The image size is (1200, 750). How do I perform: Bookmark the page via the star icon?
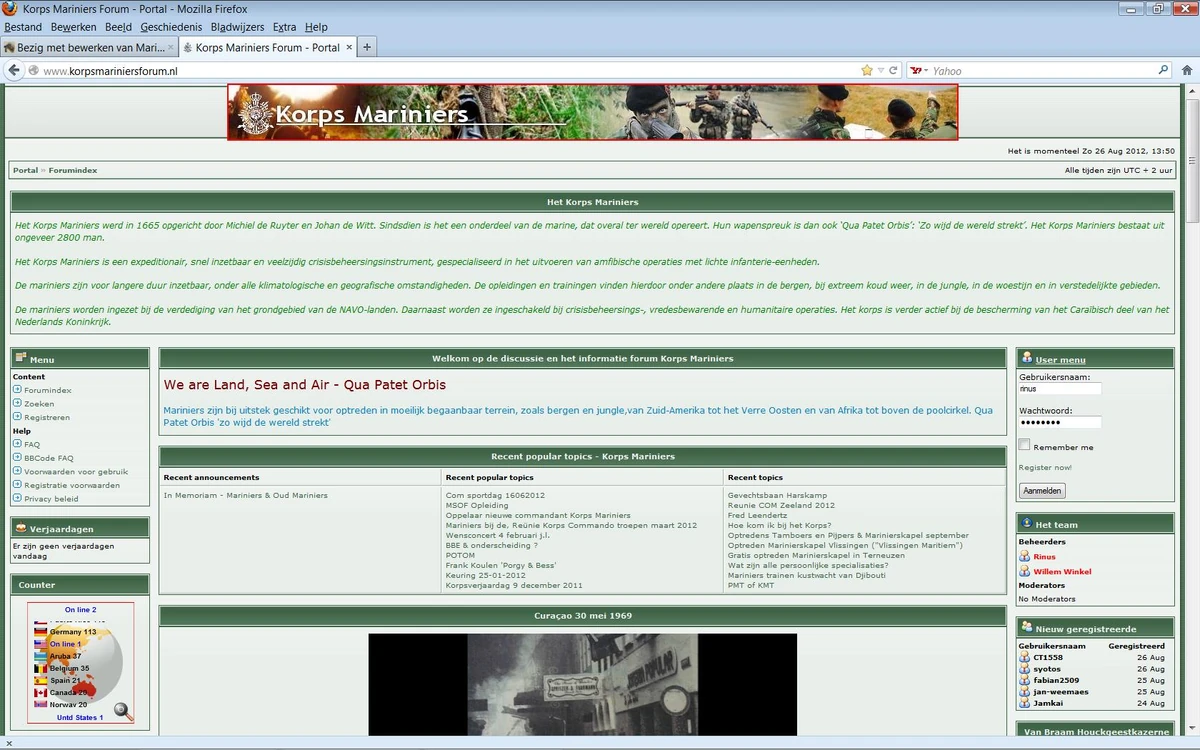pyautogui.click(x=867, y=70)
